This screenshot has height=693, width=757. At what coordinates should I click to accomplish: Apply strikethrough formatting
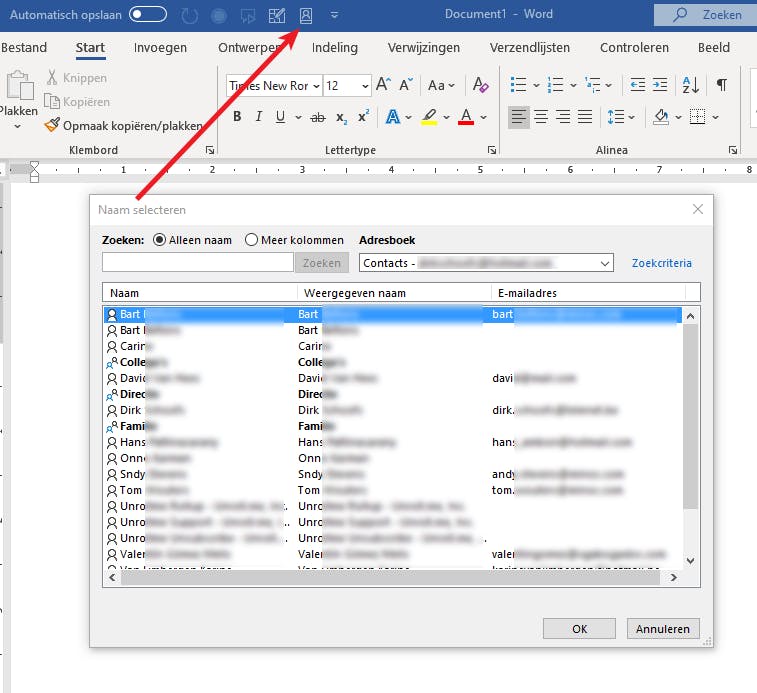point(318,117)
